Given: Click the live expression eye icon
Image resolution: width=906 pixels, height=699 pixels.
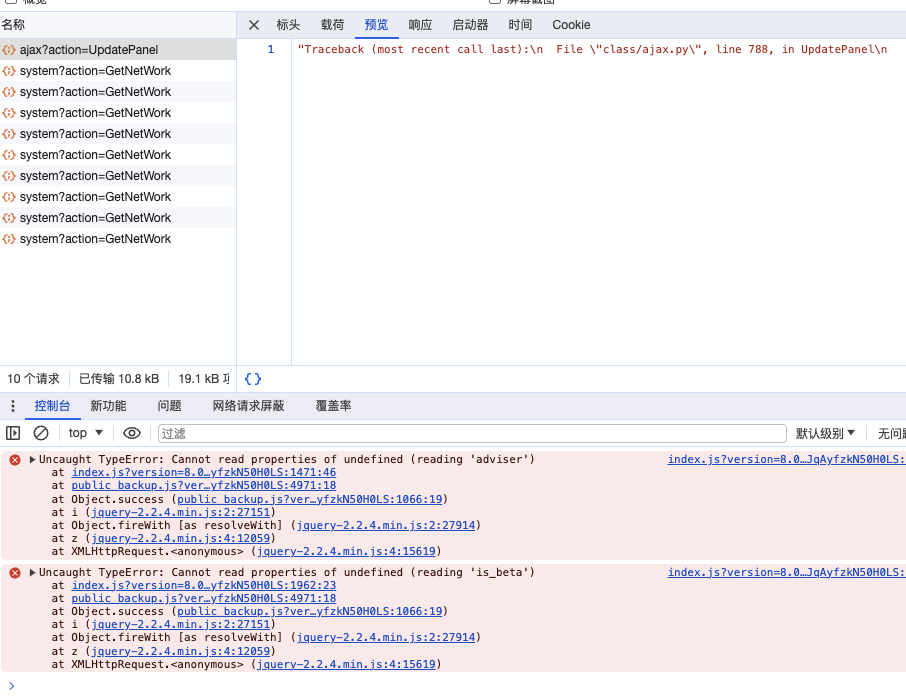Looking at the screenshot, I should click(x=132, y=433).
